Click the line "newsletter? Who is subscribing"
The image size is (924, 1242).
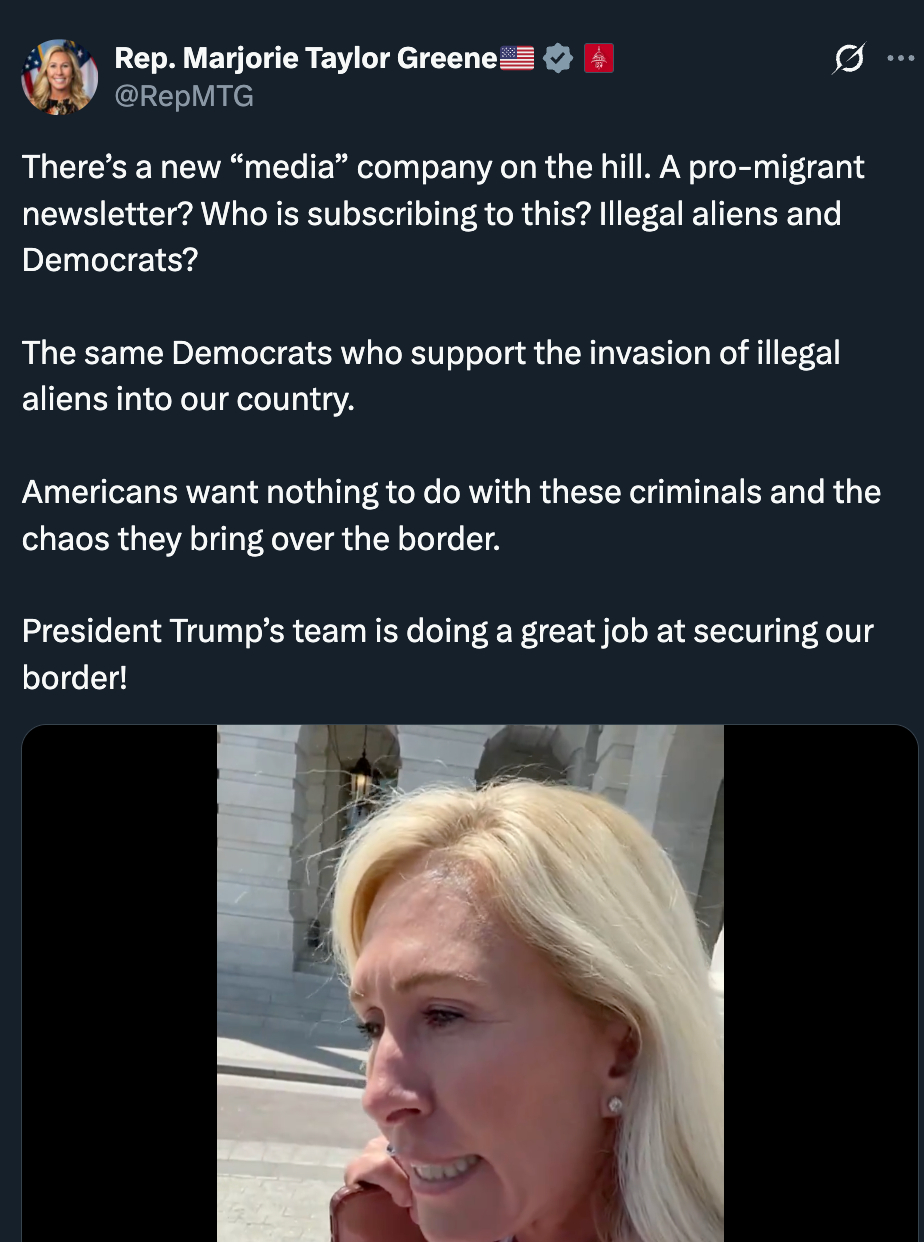pos(431,214)
